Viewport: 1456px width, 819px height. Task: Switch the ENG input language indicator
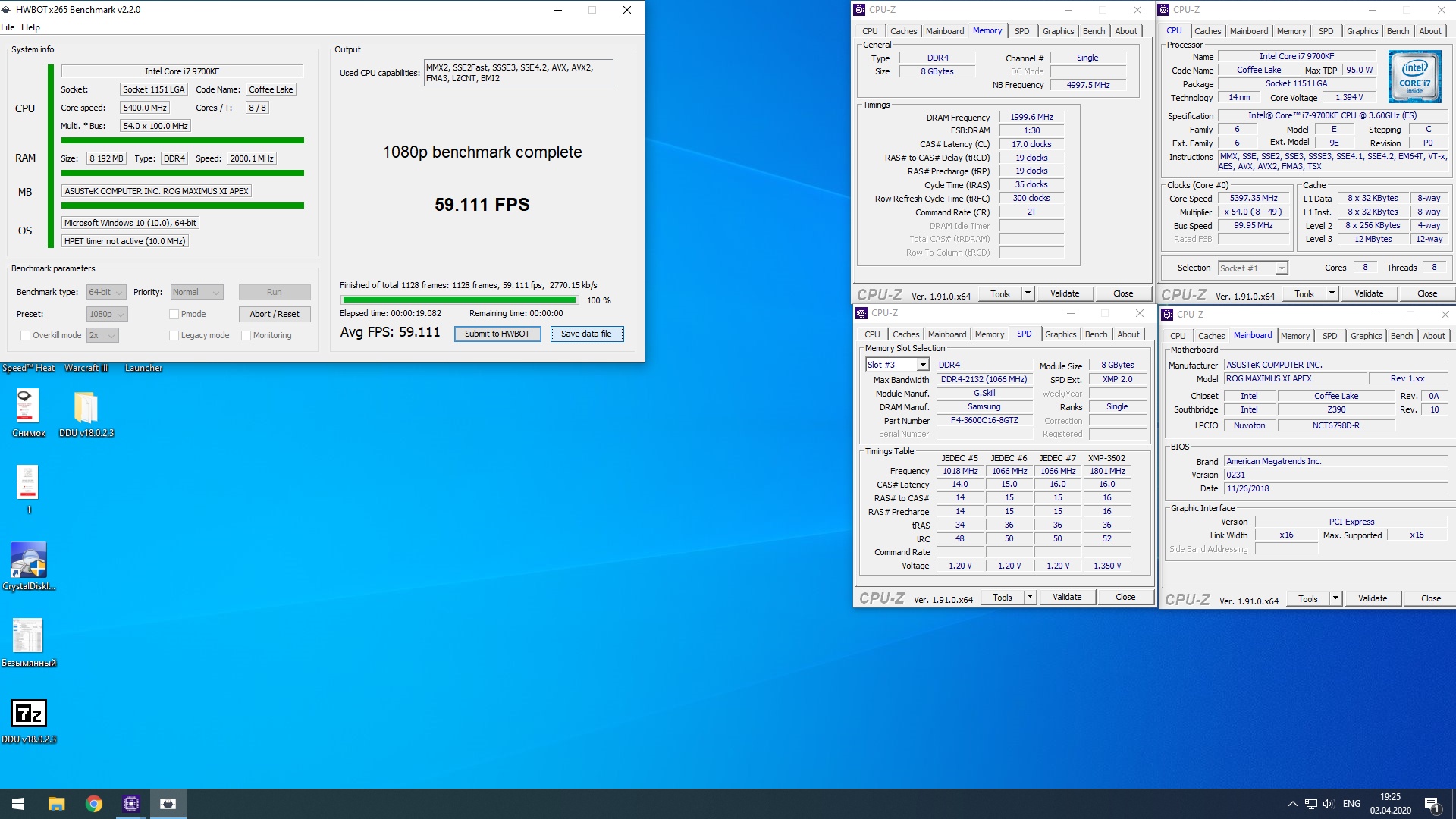(1351, 804)
